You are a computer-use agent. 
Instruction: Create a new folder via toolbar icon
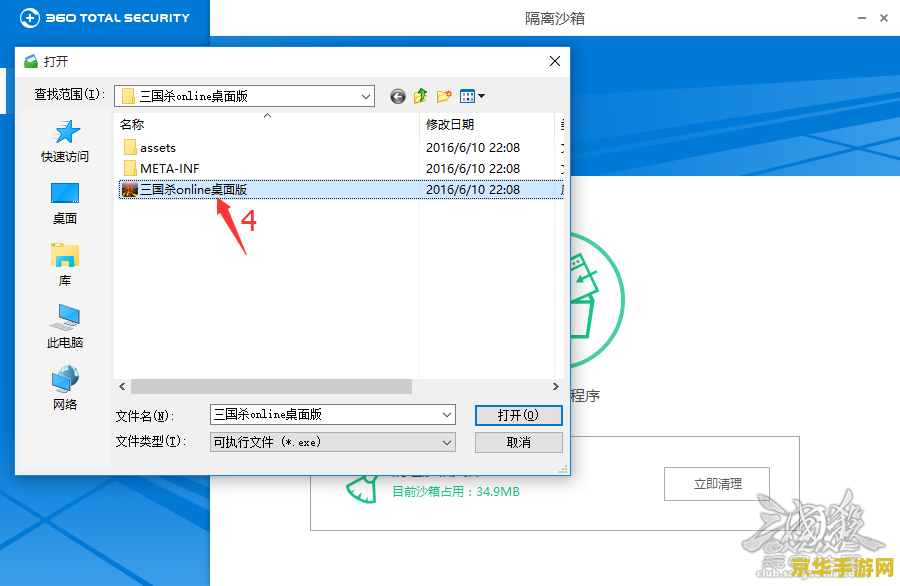point(444,96)
